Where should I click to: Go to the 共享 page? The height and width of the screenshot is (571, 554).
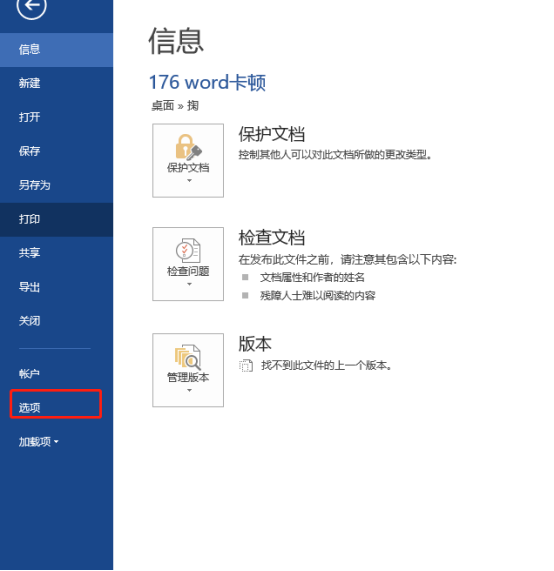click(56, 253)
